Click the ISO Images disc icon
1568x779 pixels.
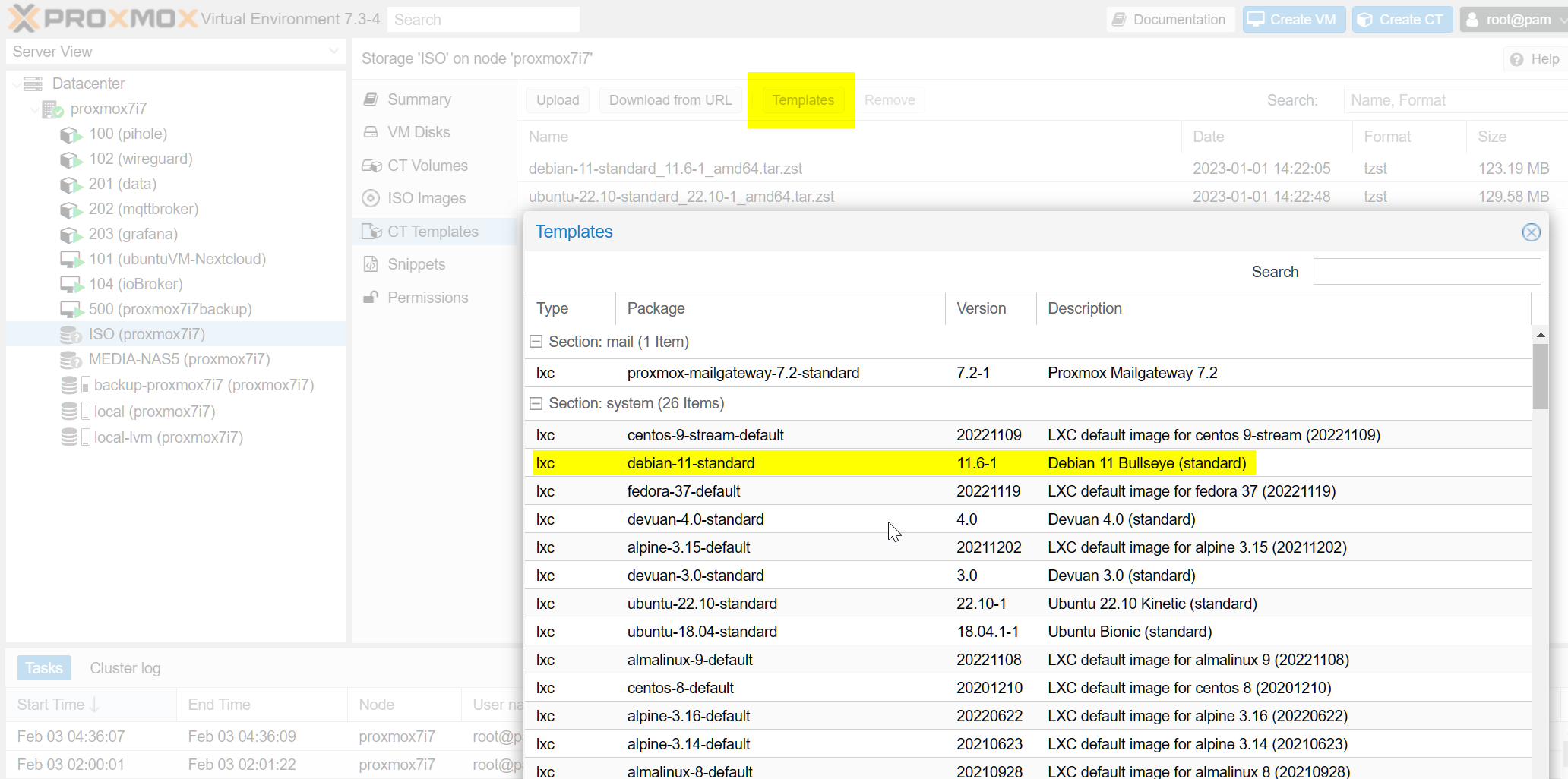point(371,198)
